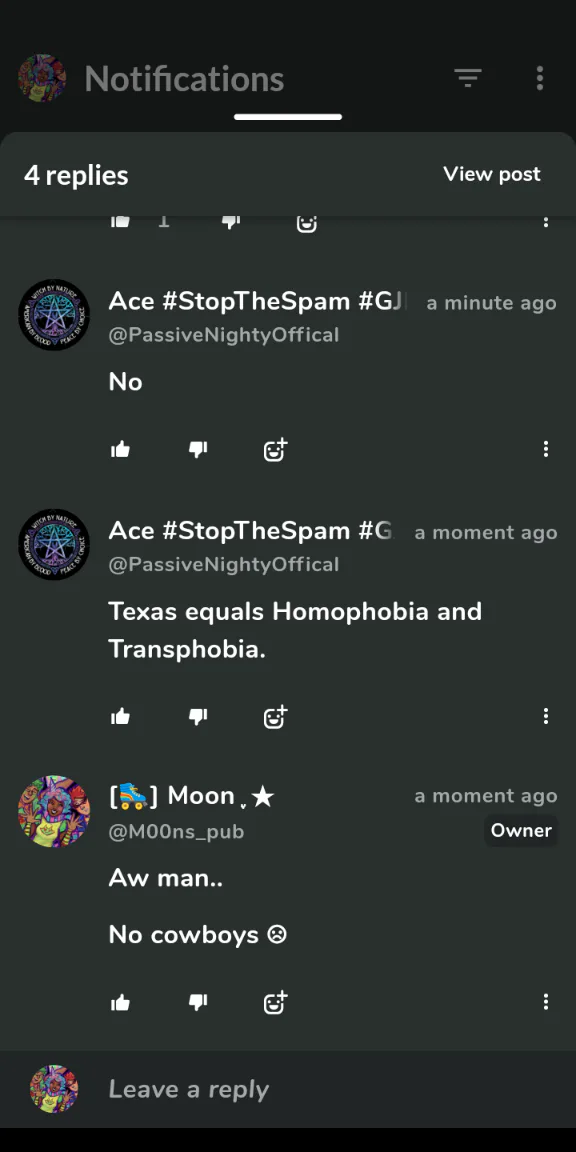Image resolution: width=576 pixels, height=1152 pixels.
Task: Thumbs up the "No cowboys" reply
Action: tap(120, 1002)
